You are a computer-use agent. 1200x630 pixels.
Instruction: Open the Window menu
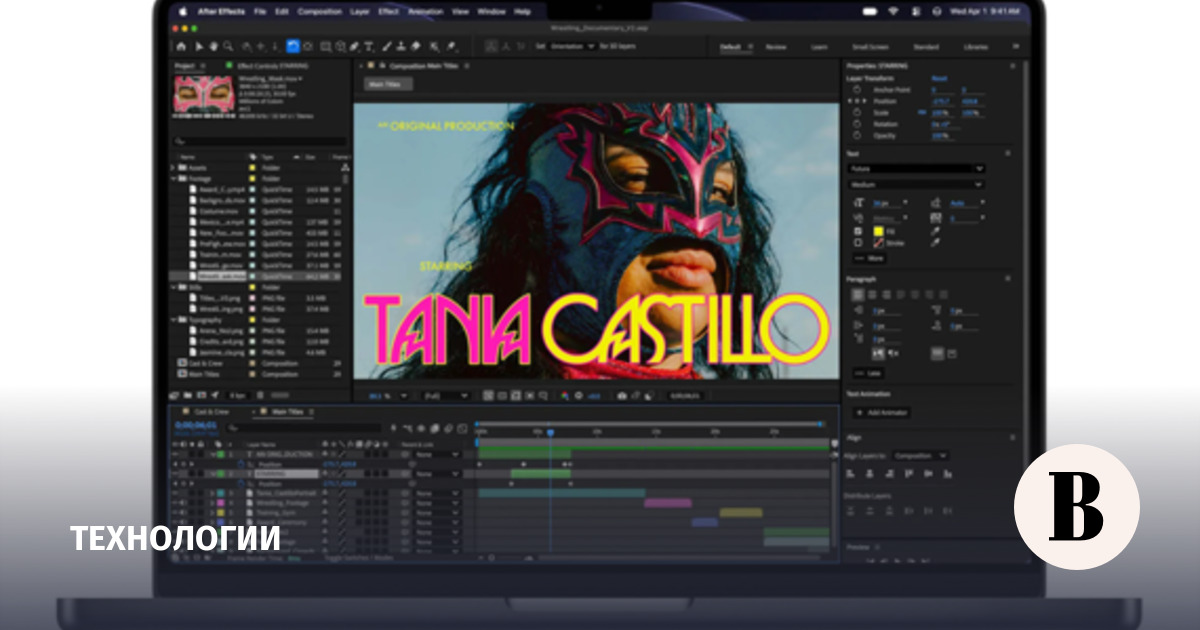coord(491,12)
